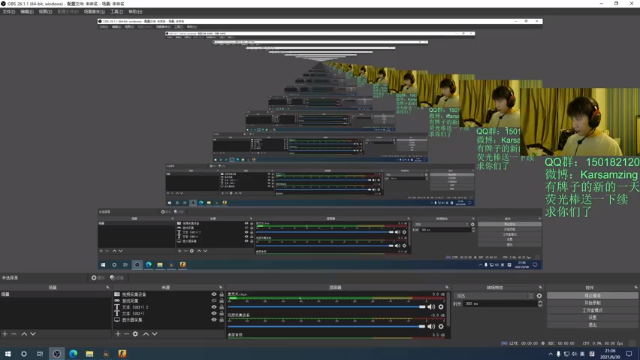Open 设置 from the Controls panel
The image size is (640, 360).
592,318
